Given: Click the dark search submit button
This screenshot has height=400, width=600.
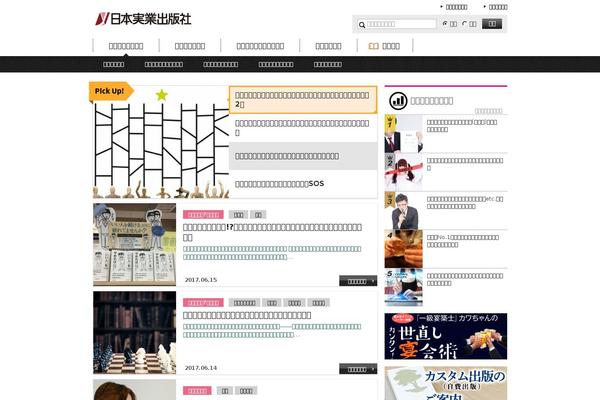Looking at the screenshot, I should pos(492,24).
